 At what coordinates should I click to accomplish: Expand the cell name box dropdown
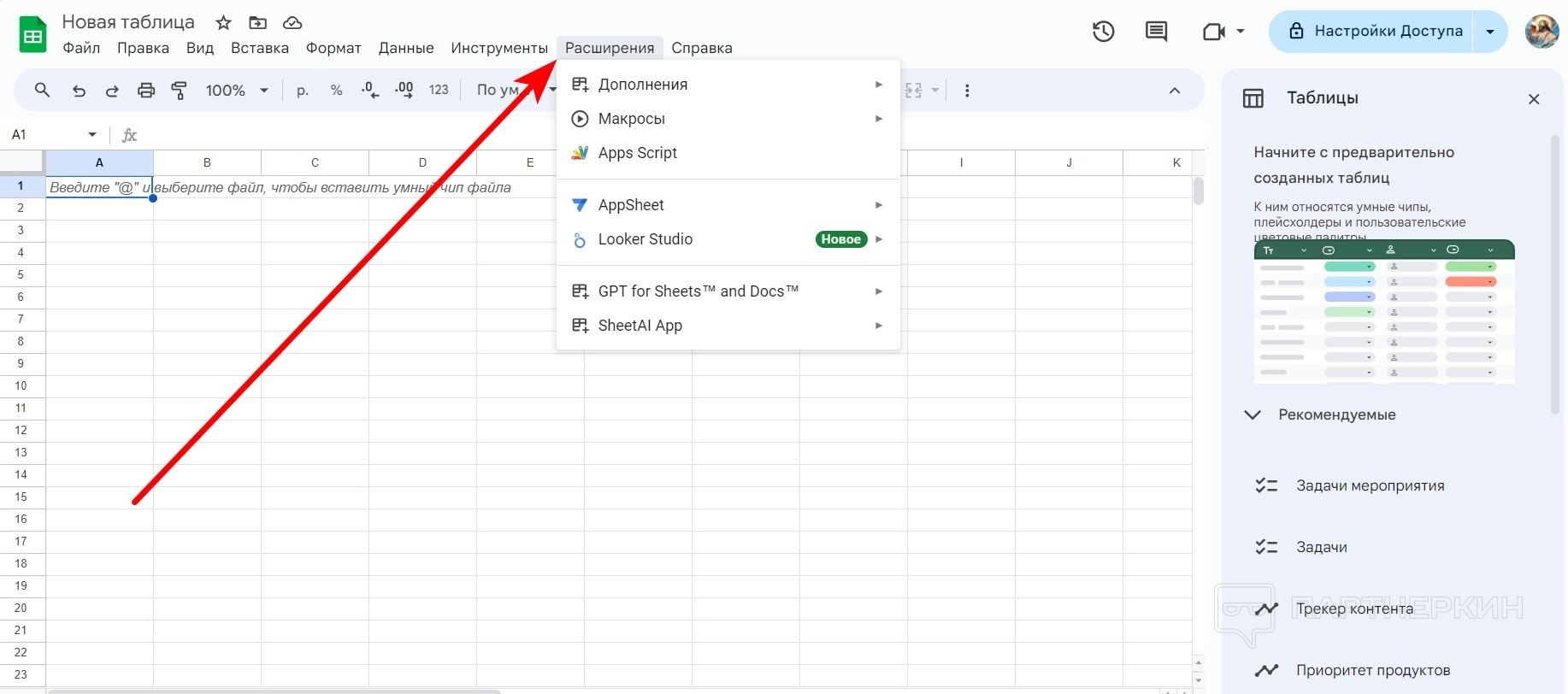click(x=92, y=135)
